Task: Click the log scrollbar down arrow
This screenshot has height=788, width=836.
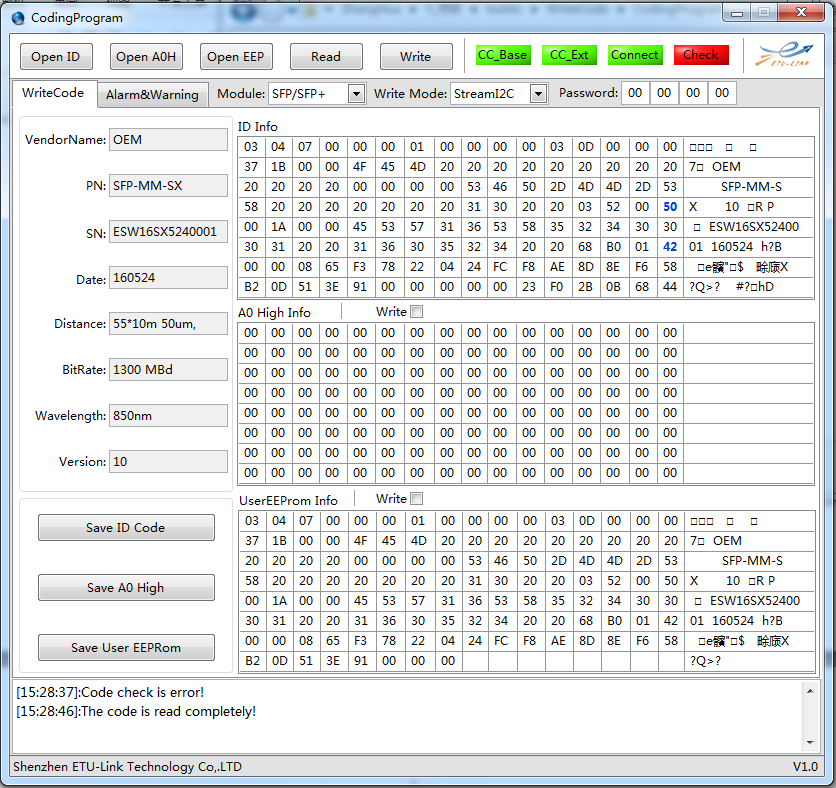Action: coord(810,743)
